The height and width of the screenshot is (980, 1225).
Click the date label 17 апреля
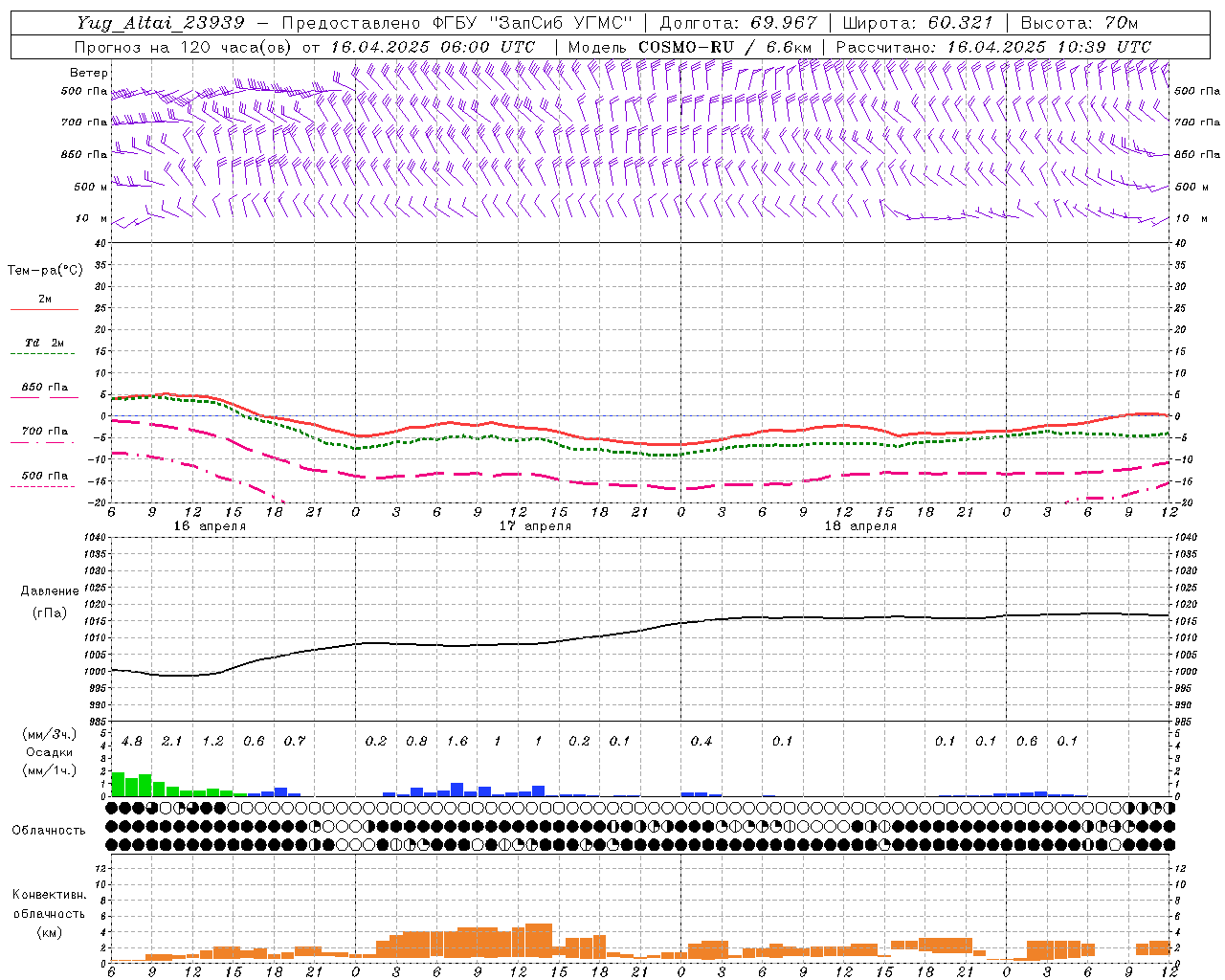[535, 526]
